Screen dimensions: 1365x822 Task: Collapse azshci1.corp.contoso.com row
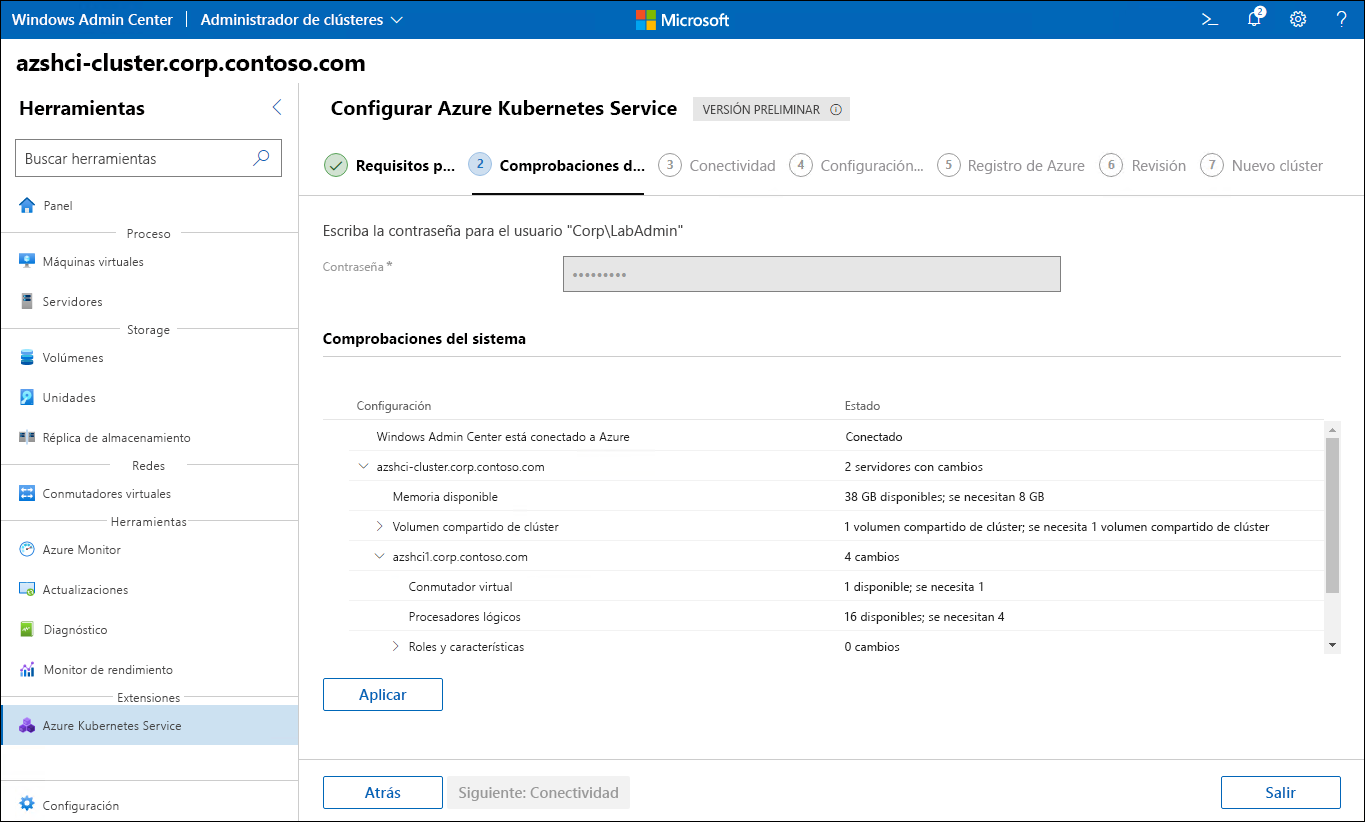(380, 556)
